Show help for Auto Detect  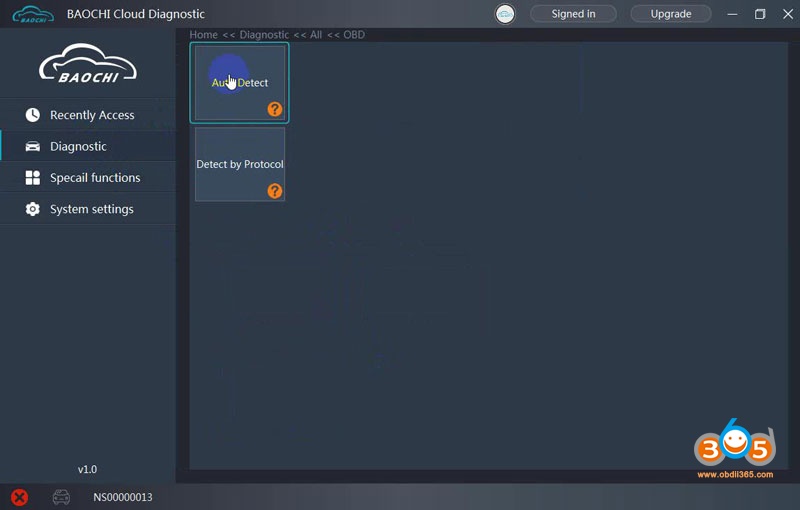[274, 109]
